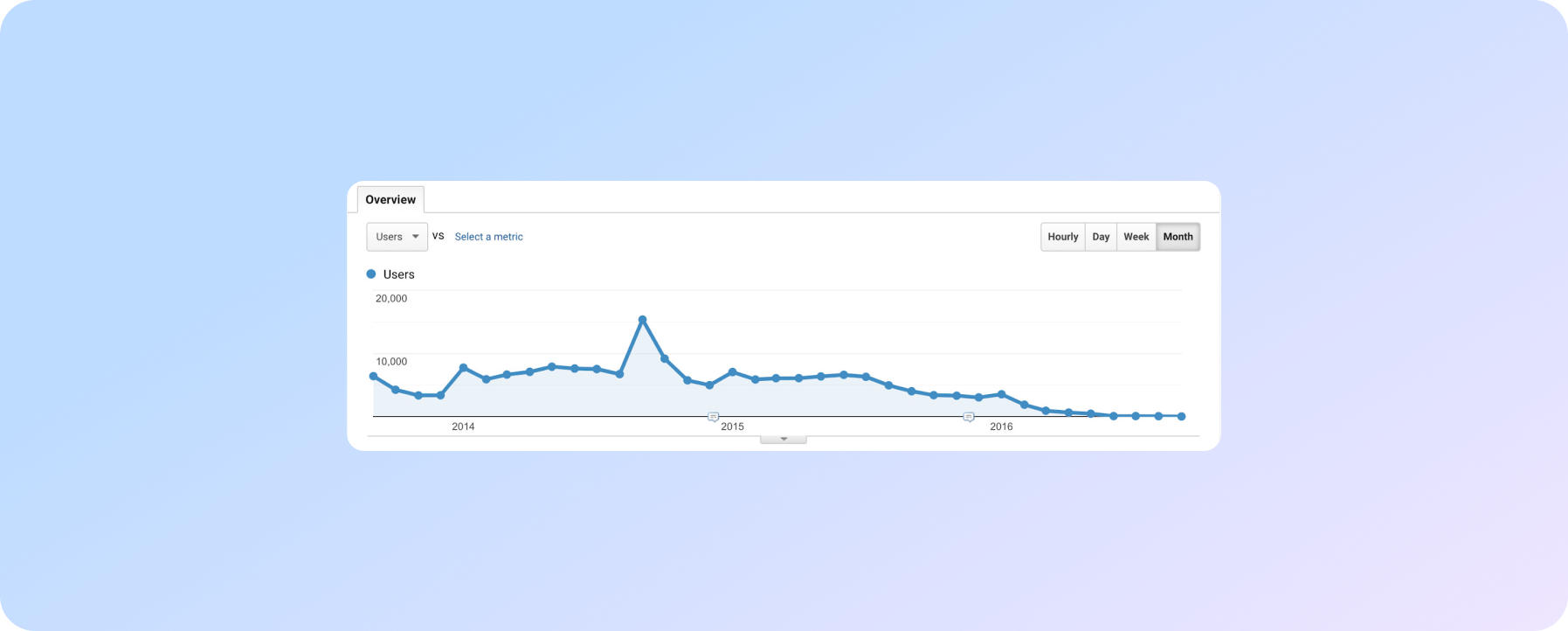
Task: Click the VS text beside Users dropdown
Action: [439, 236]
